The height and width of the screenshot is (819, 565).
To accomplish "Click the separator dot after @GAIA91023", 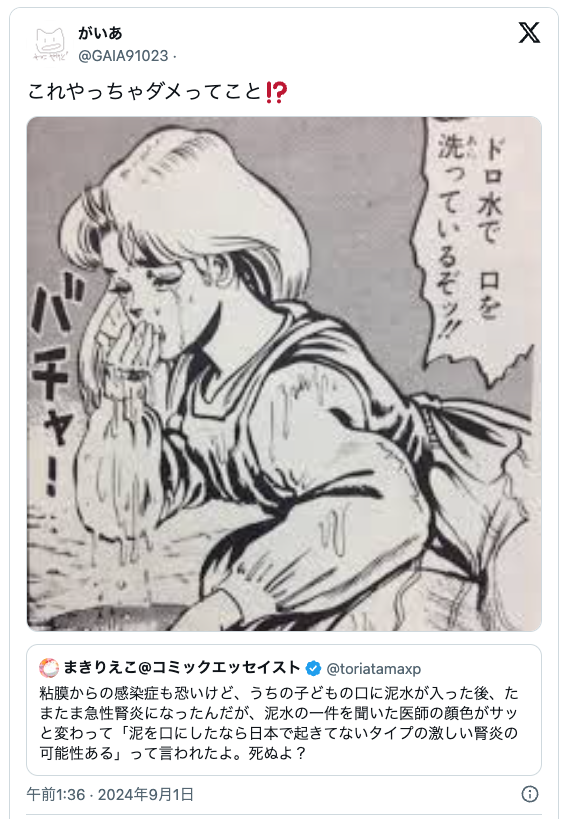I will [x=174, y=56].
